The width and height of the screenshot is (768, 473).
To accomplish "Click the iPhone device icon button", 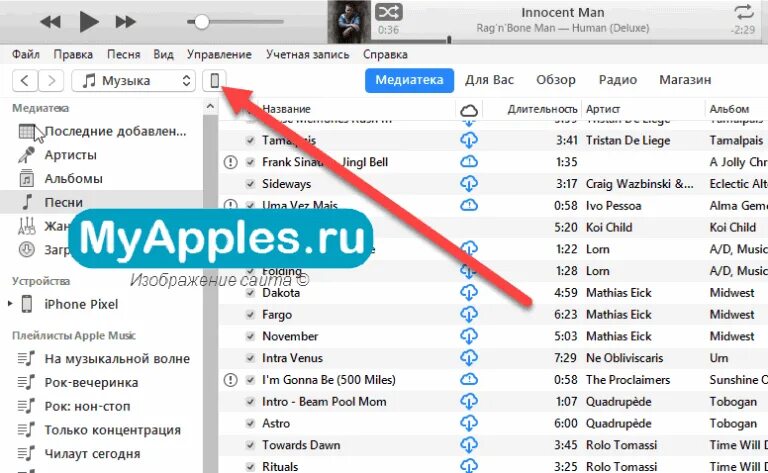I will (x=215, y=80).
